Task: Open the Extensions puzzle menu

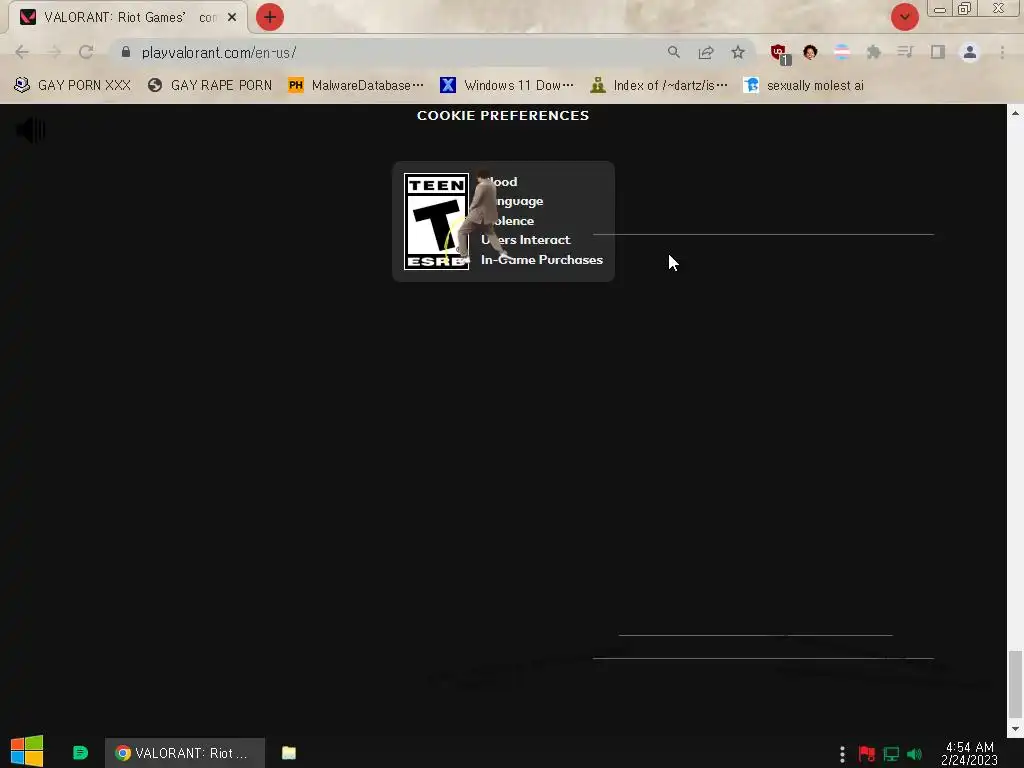Action: coord(874,52)
